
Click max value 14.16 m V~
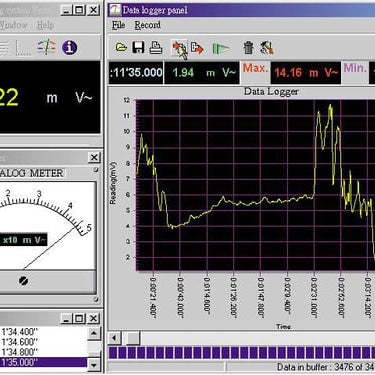(x=306, y=73)
